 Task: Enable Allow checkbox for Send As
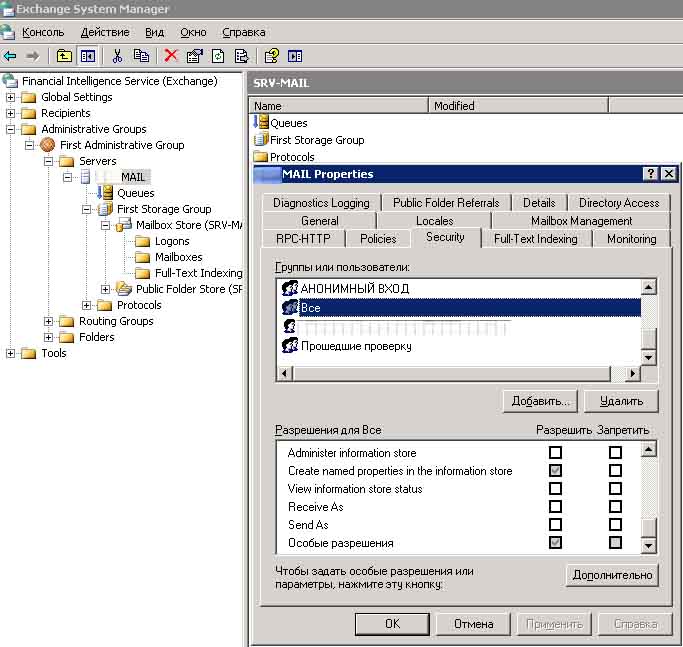tap(555, 525)
